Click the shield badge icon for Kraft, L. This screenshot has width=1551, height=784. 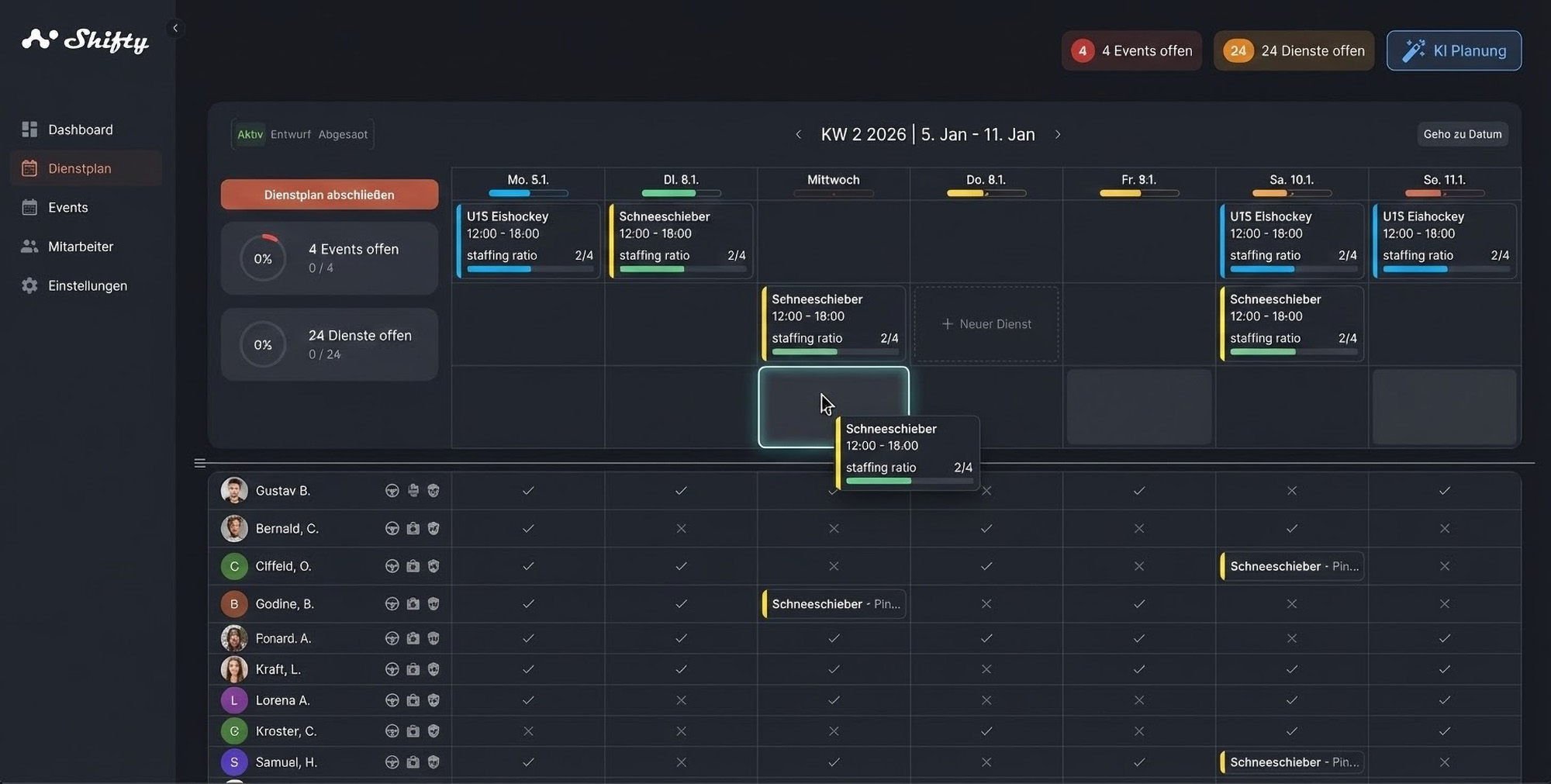pos(434,669)
